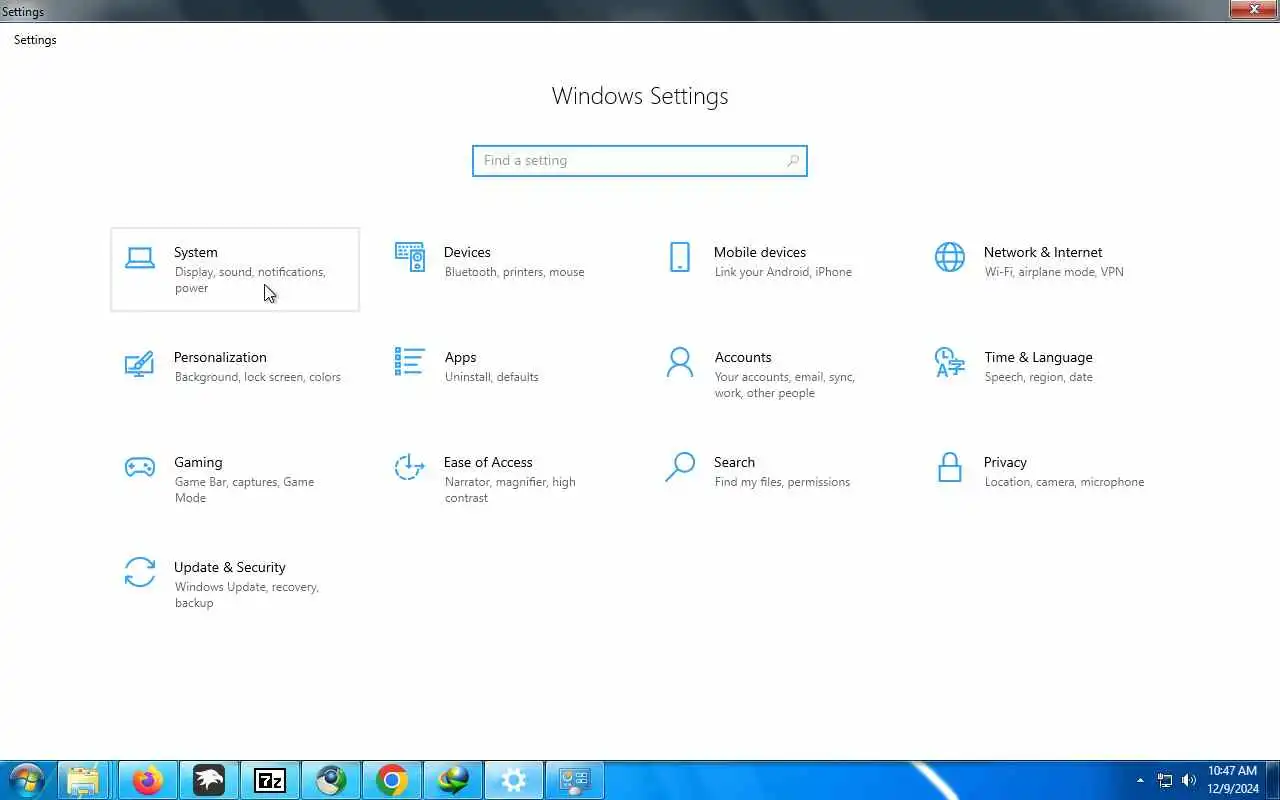Launch 7-Zip from the taskbar
The image size is (1280, 800).
[x=270, y=780]
